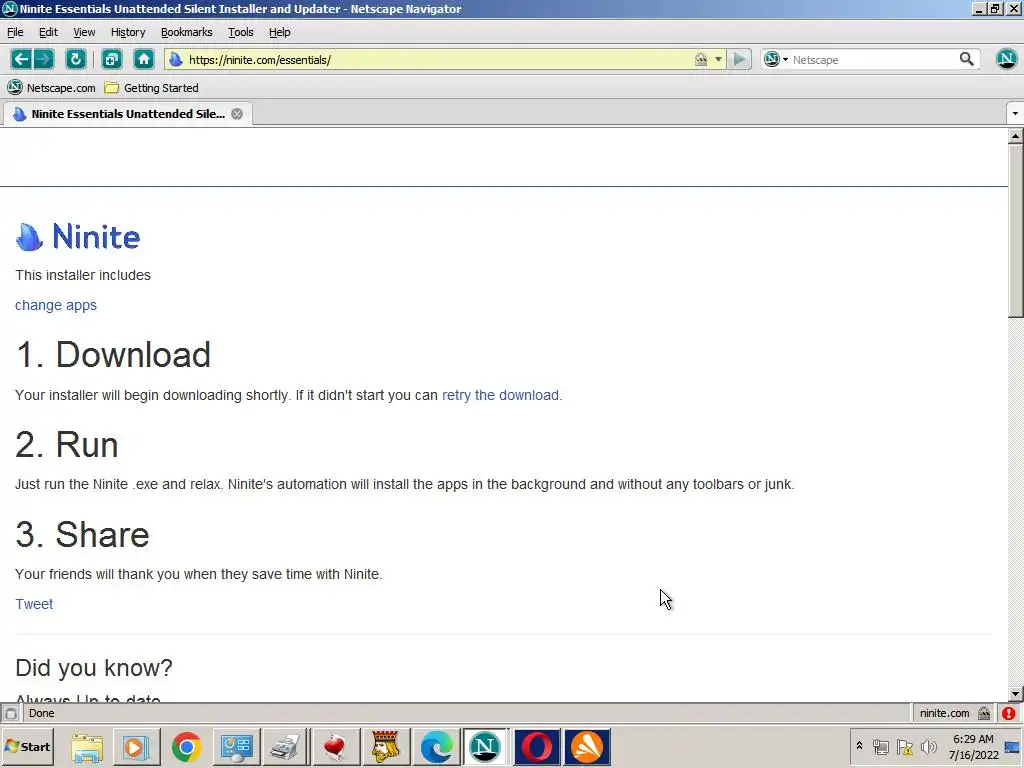Go to the Home page icon
The height and width of the screenshot is (768, 1024).
144,59
